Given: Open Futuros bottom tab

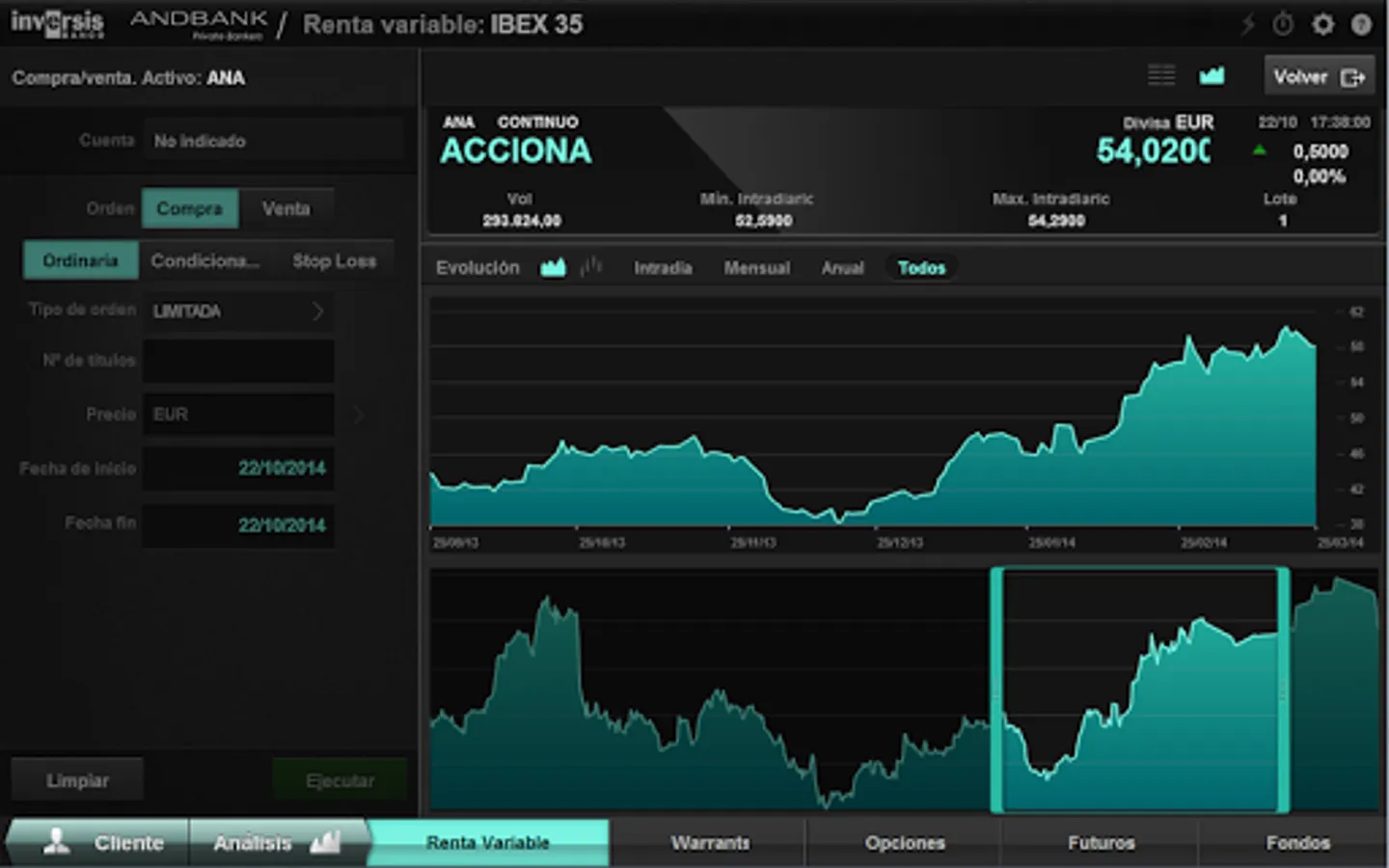Looking at the screenshot, I should coord(1101,842).
